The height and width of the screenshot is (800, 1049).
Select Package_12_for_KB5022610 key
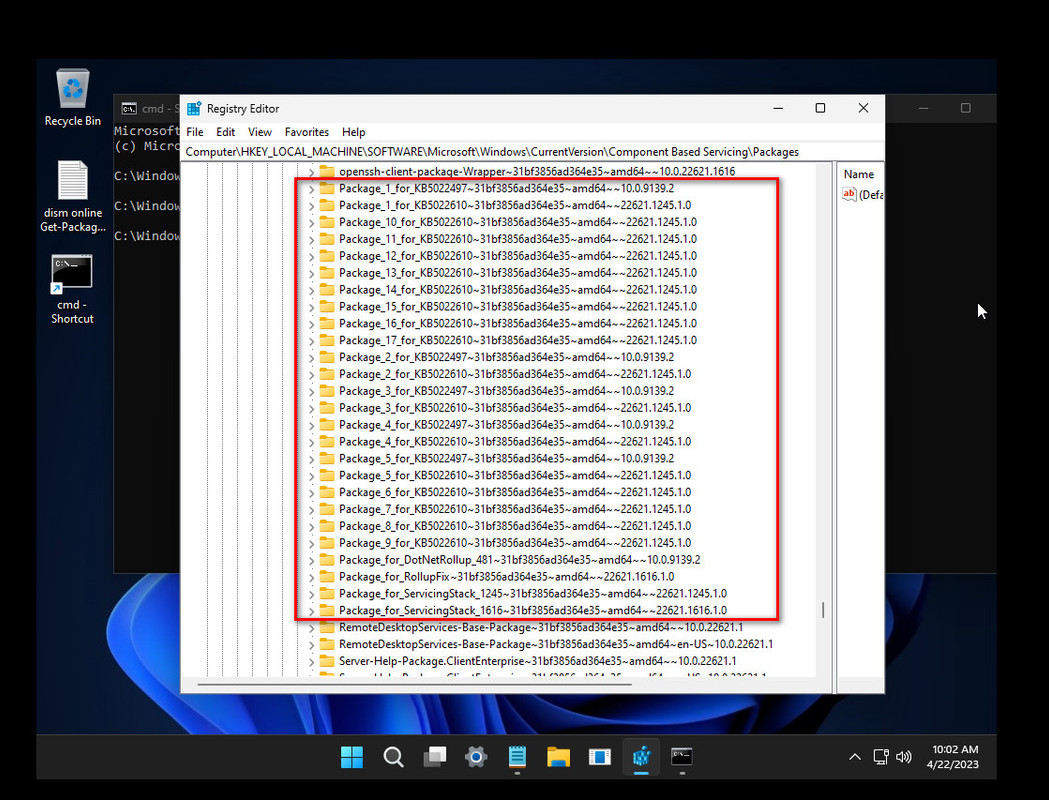tap(518, 256)
